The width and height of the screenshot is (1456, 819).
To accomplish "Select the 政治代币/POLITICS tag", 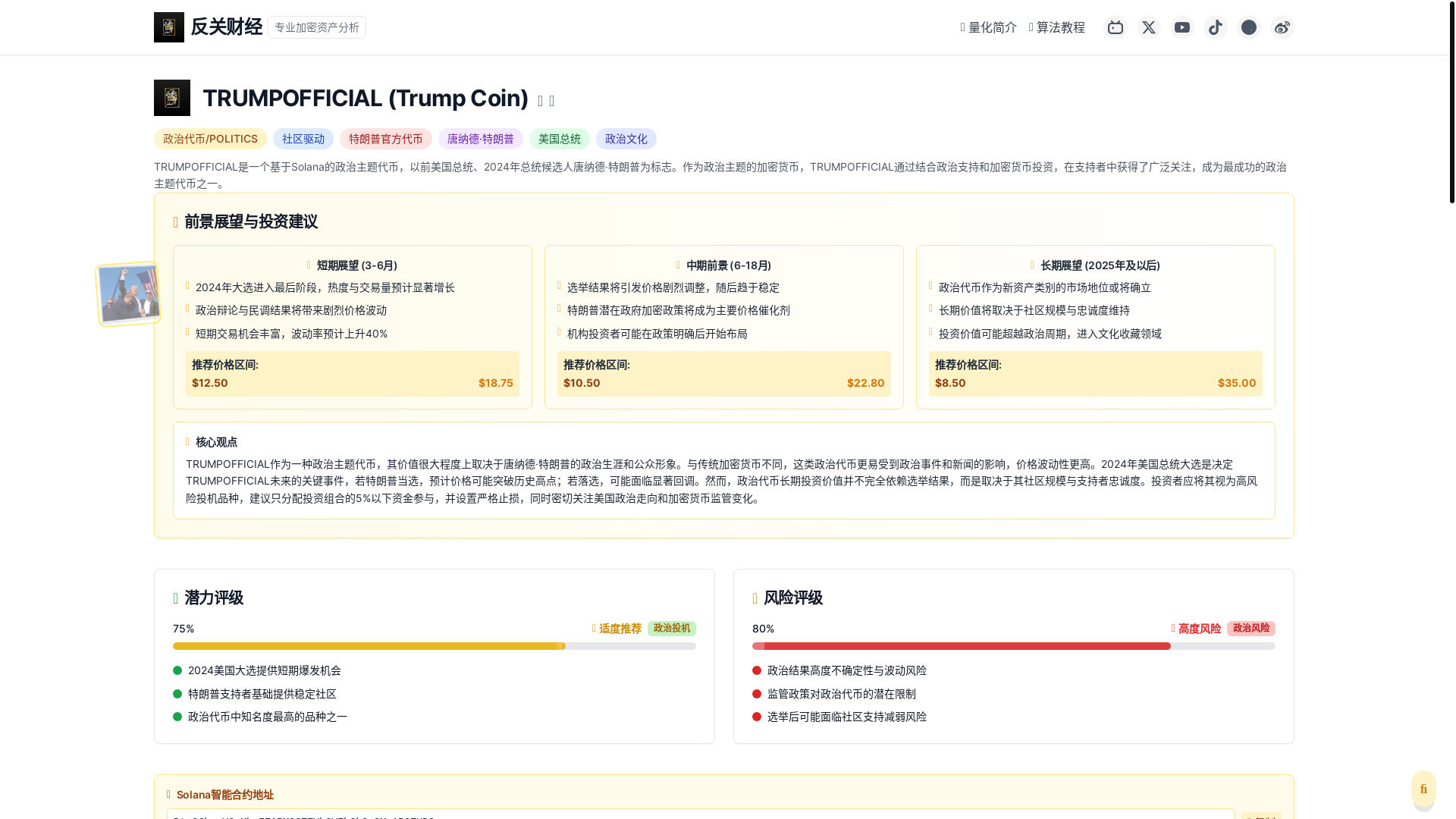I will [210, 139].
